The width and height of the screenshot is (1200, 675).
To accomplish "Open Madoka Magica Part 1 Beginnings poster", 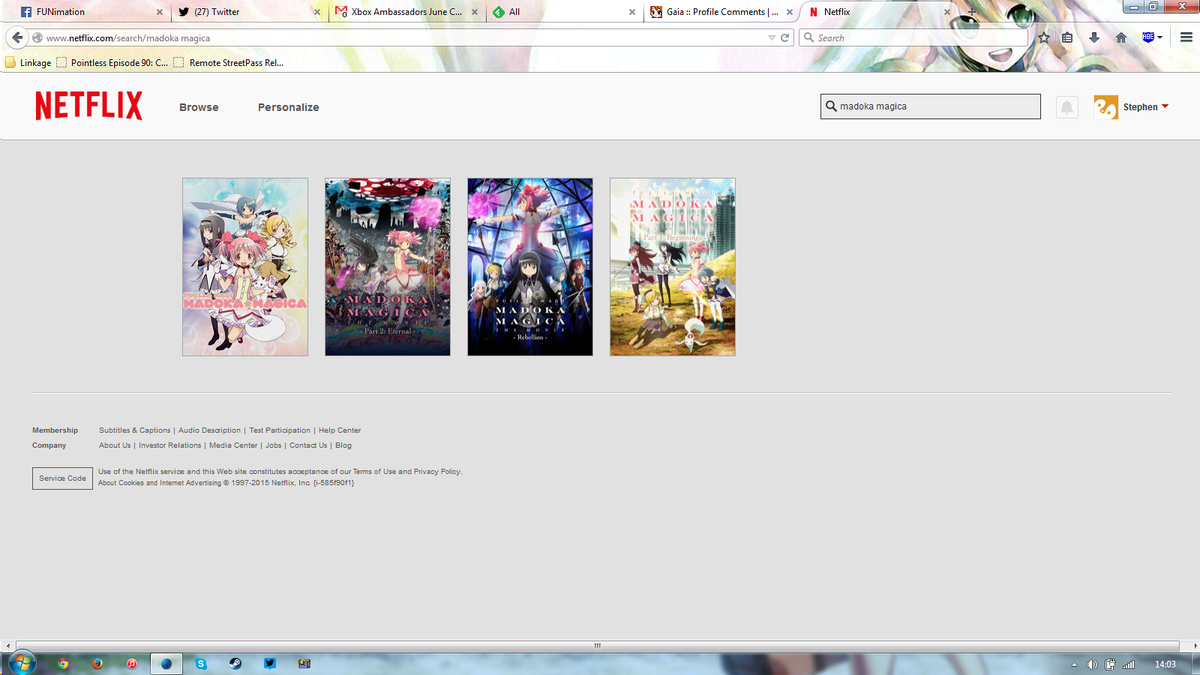I will [673, 267].
